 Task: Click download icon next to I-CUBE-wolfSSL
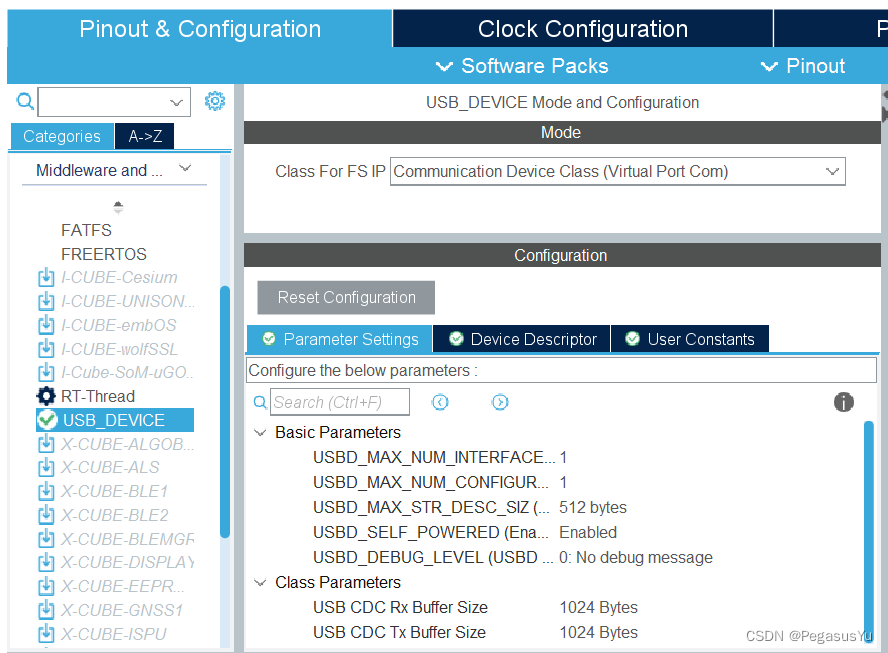tap(46, 349)
